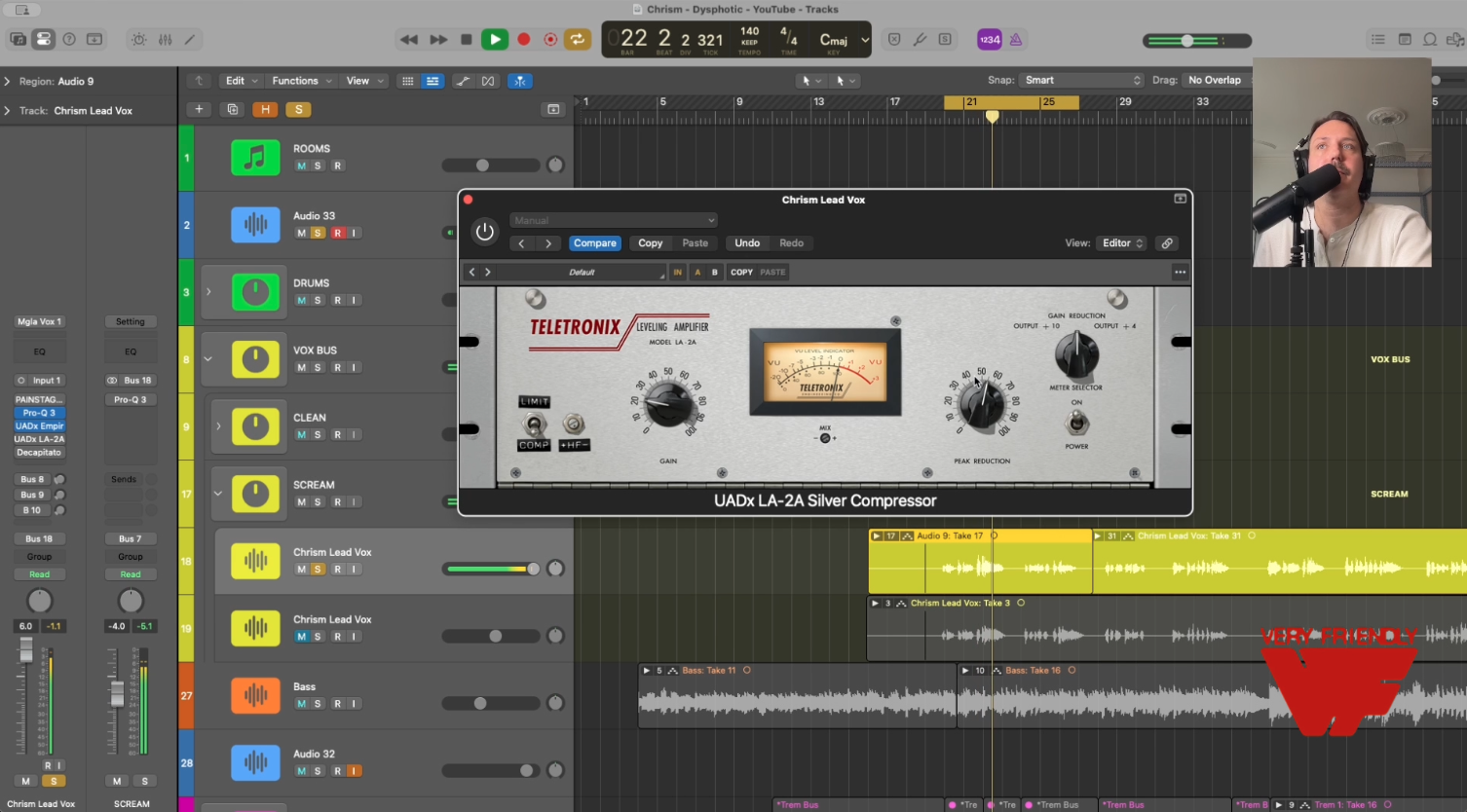Expand the Region: Audio 9 inspector
The image size is (1467, 812).
7,82
